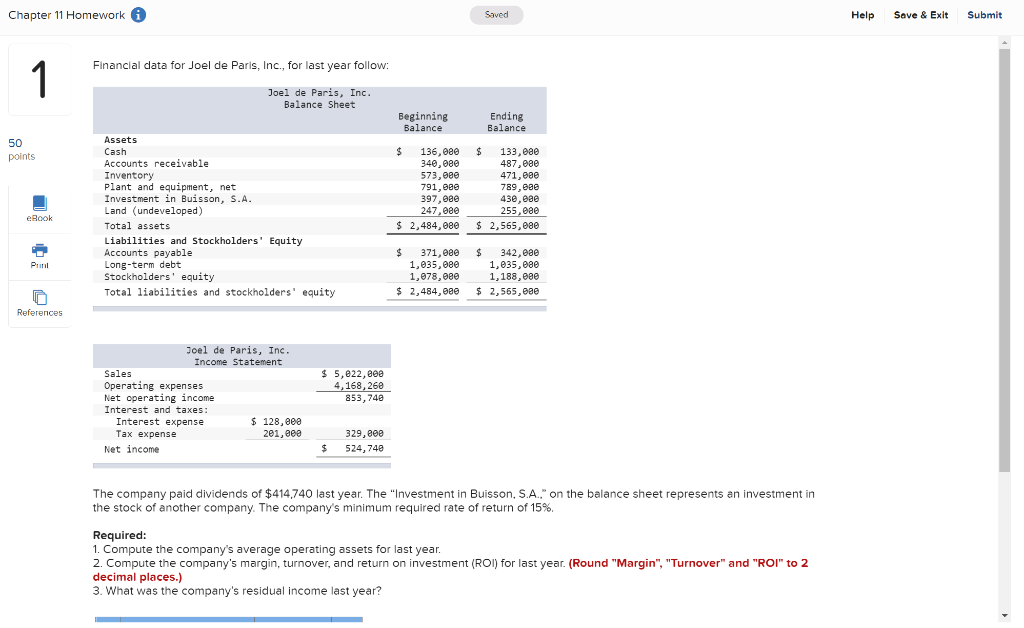This screenshot has height=628, width=1024.
Task: Open the References panel
Action: [x=38, y=303]
